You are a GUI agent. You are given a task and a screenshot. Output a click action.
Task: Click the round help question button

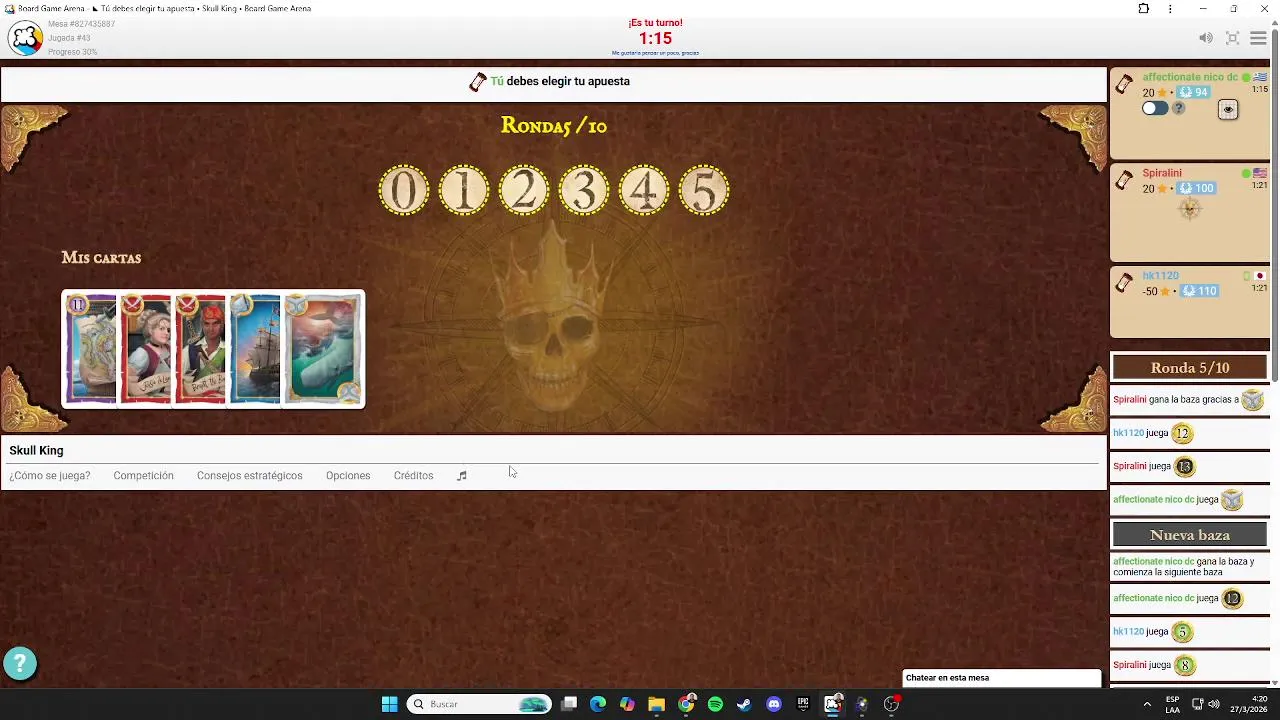tap(20, 663)
